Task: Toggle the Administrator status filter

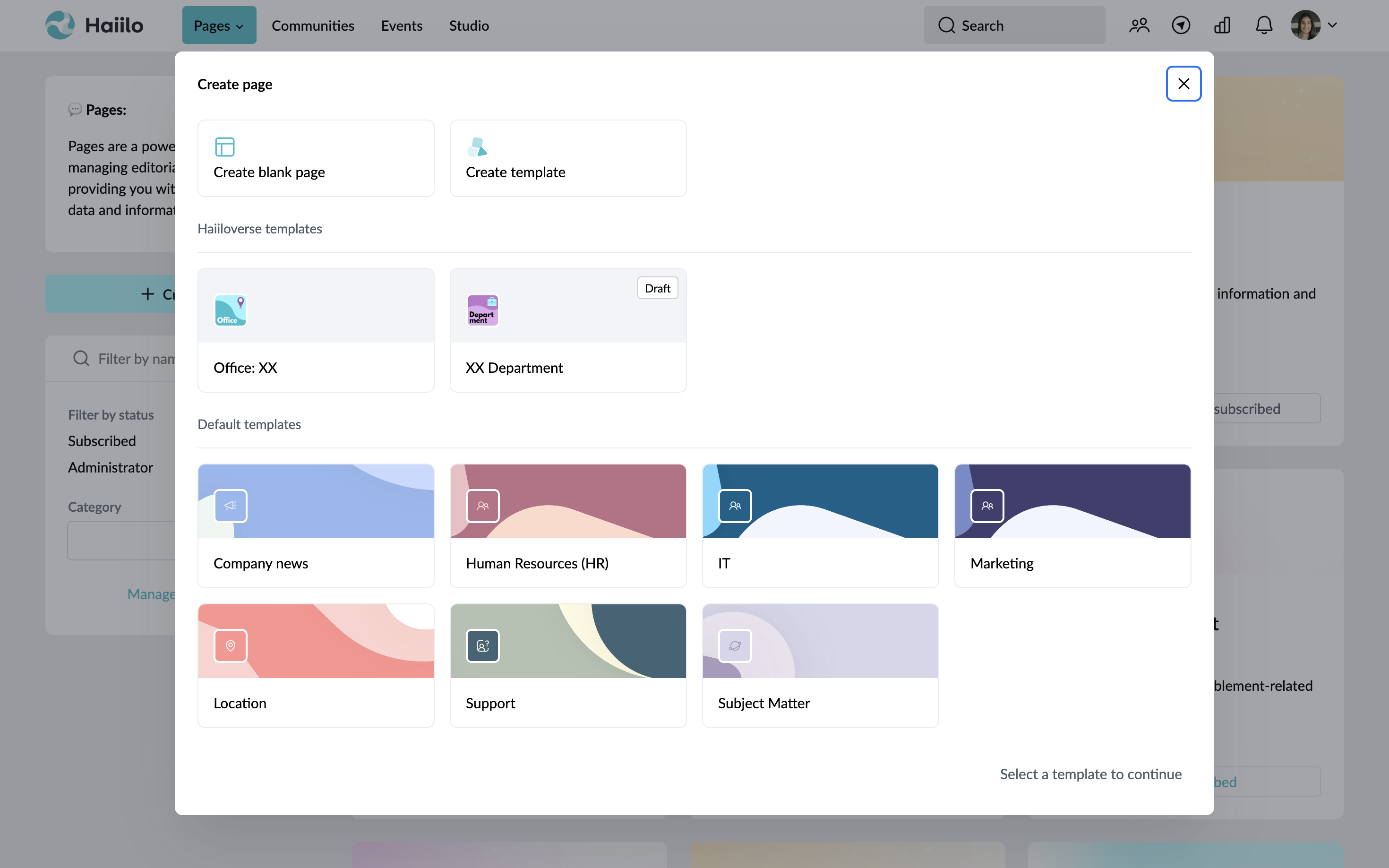Action: [x=111, y=467]
